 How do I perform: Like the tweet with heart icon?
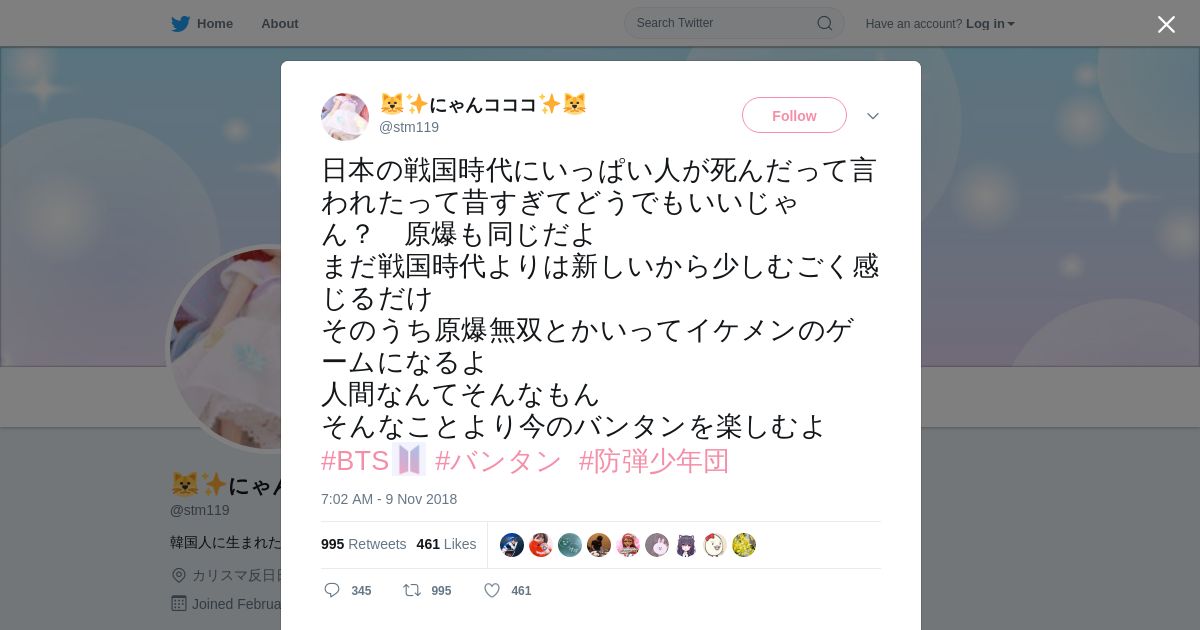tap(492, 590)
